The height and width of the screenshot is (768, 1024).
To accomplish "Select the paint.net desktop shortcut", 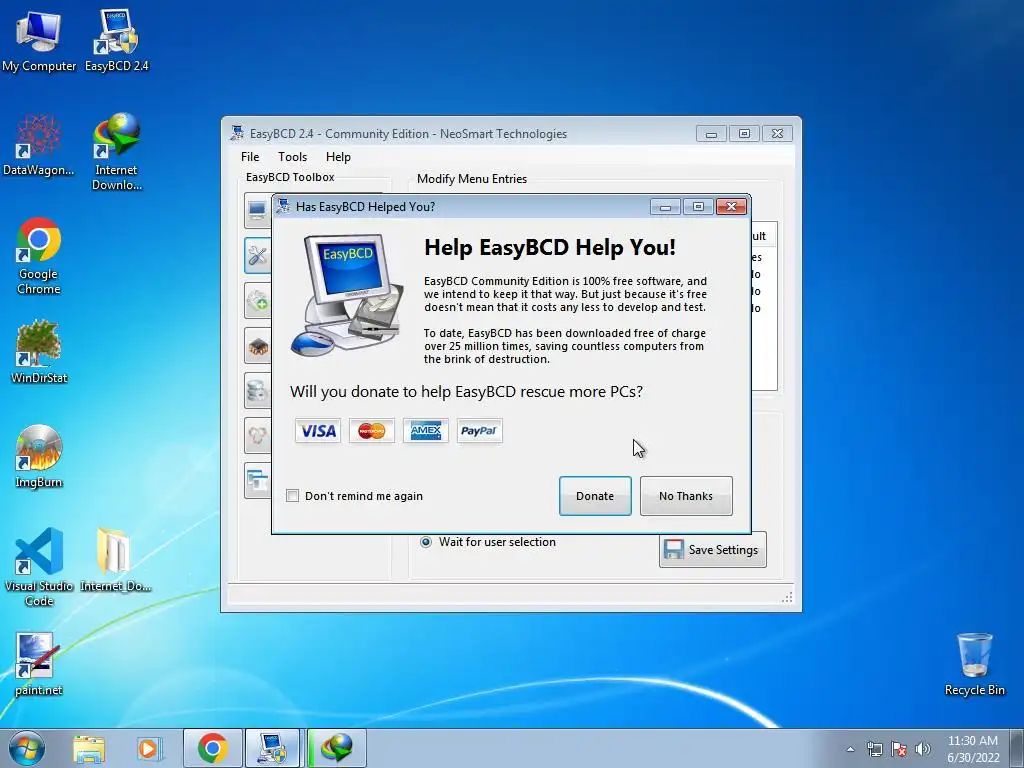I will [39, 664].
